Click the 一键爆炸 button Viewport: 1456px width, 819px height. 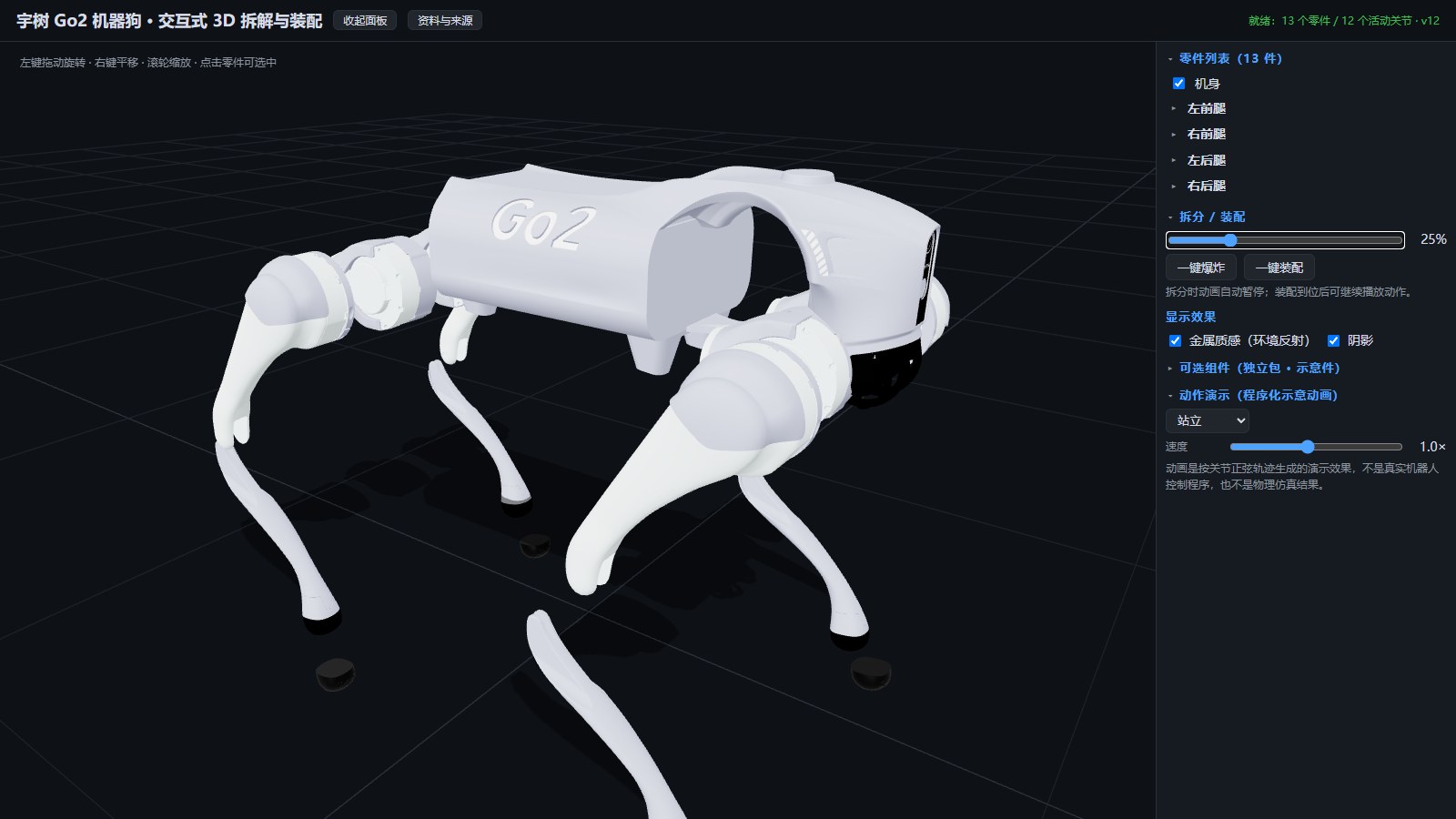click(x=1201, y=268)
